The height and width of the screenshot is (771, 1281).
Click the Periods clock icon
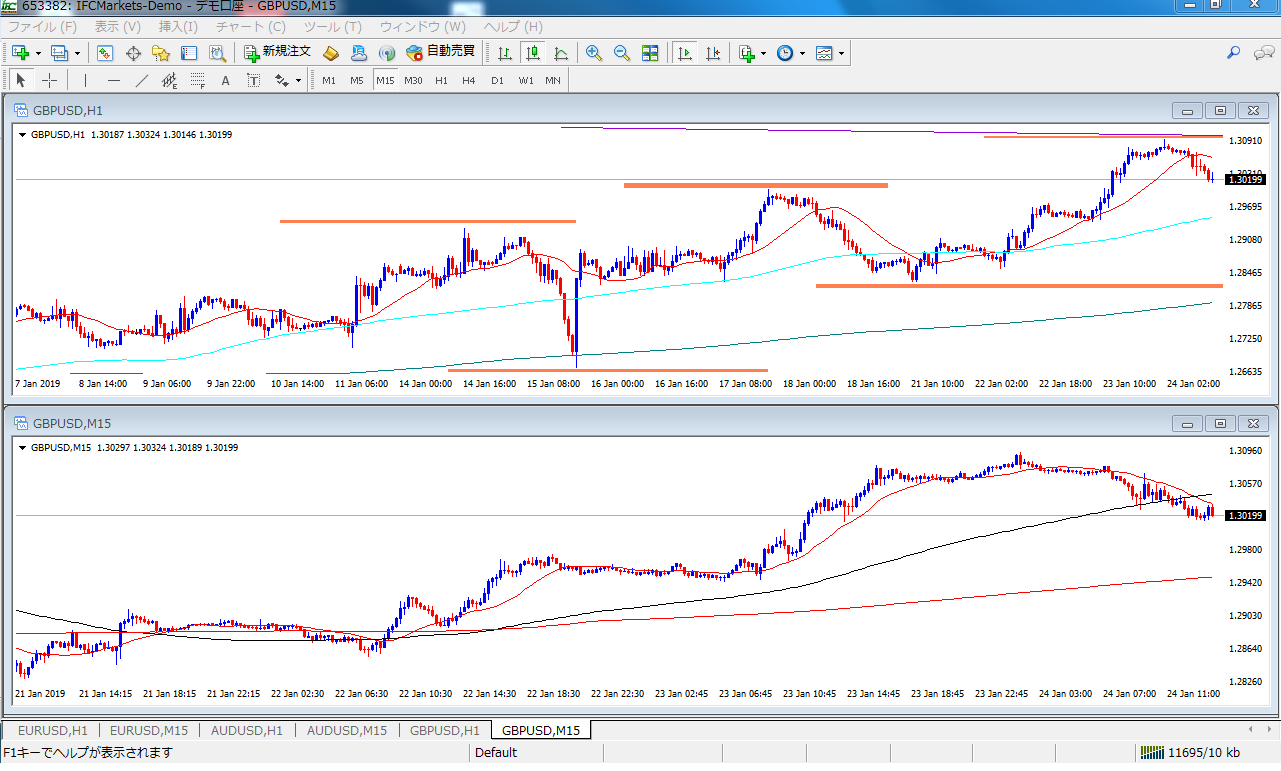(785, 53)
